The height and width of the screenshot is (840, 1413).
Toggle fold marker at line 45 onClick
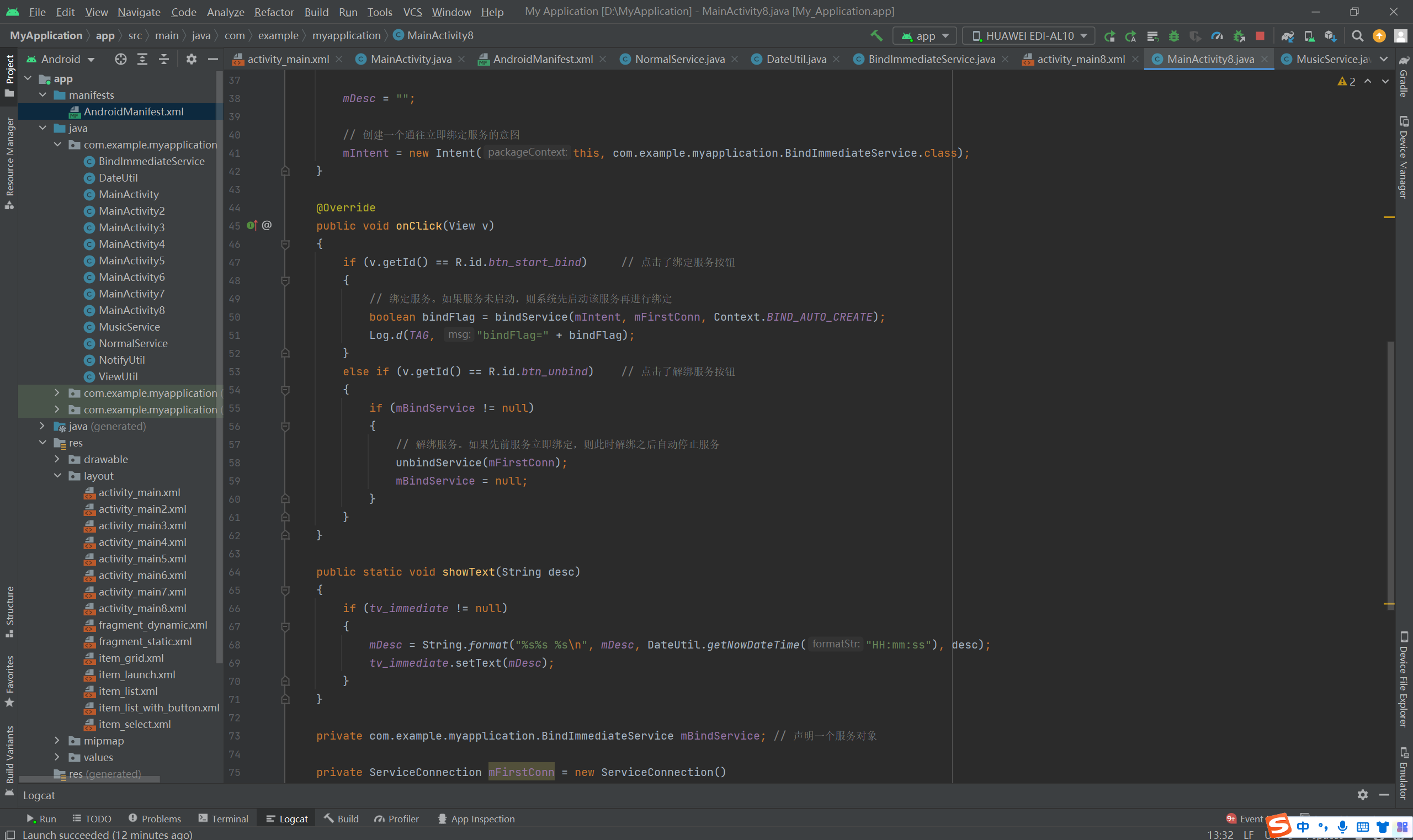285,244
